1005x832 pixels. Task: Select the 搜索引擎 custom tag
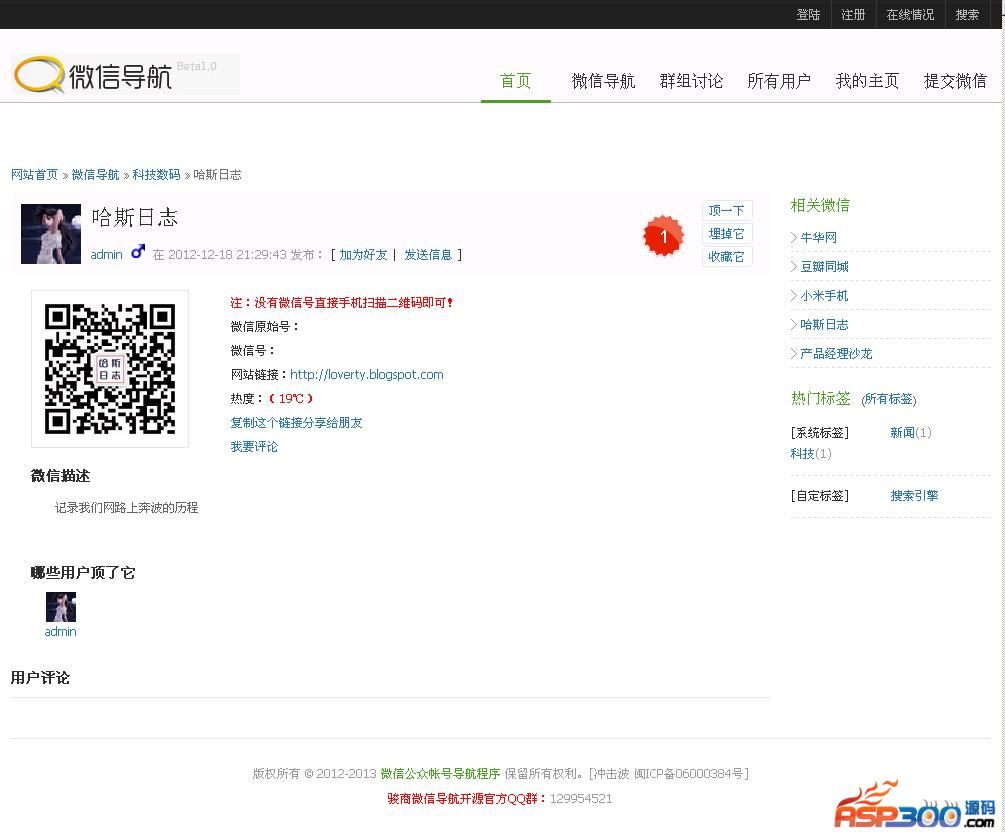(914, 496)
